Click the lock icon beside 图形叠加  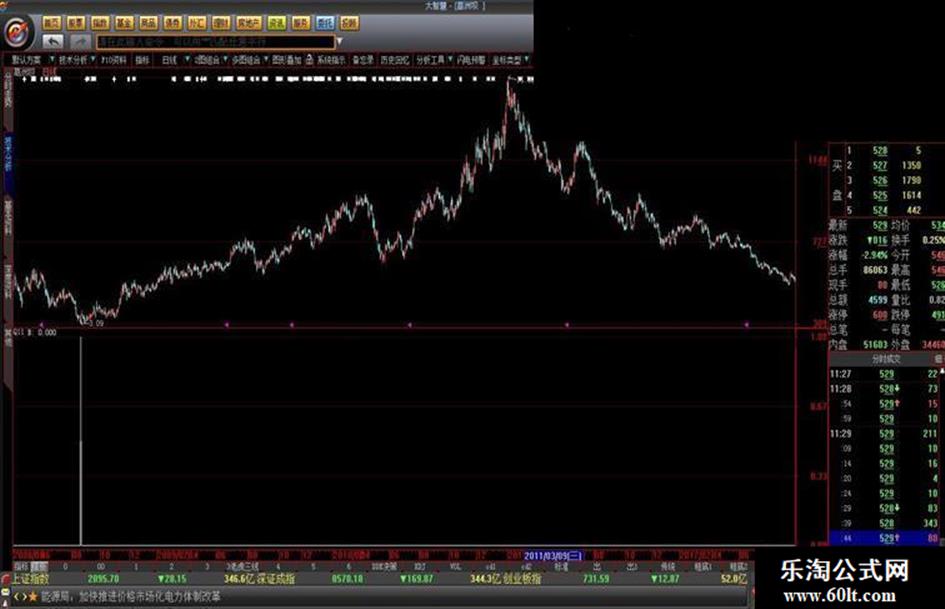(310, 59)
